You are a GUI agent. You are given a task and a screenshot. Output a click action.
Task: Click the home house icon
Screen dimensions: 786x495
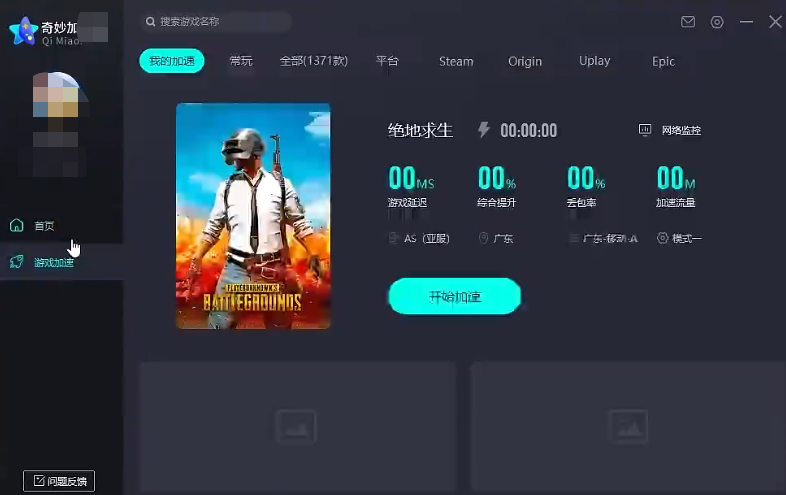point(17,225)
